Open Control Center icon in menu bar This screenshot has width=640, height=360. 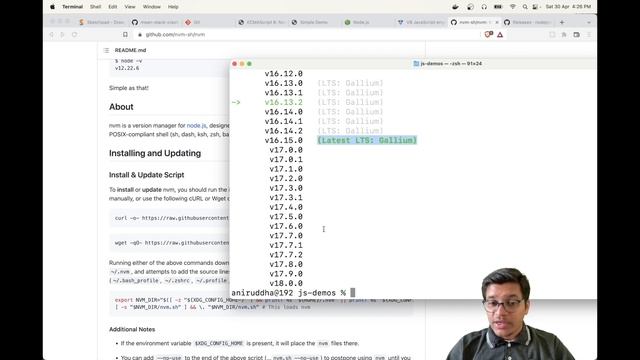(x=535, y=7)
